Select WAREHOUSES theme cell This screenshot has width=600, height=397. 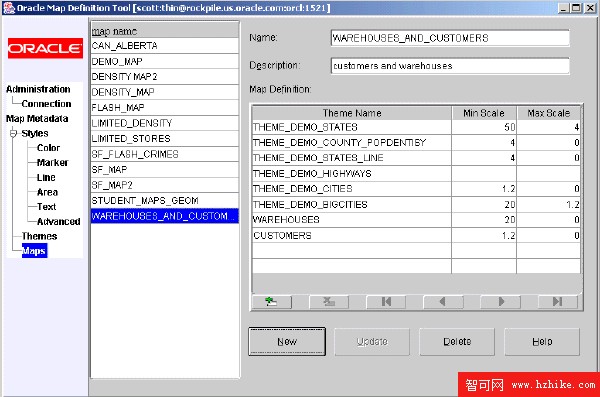pos(352,220)
